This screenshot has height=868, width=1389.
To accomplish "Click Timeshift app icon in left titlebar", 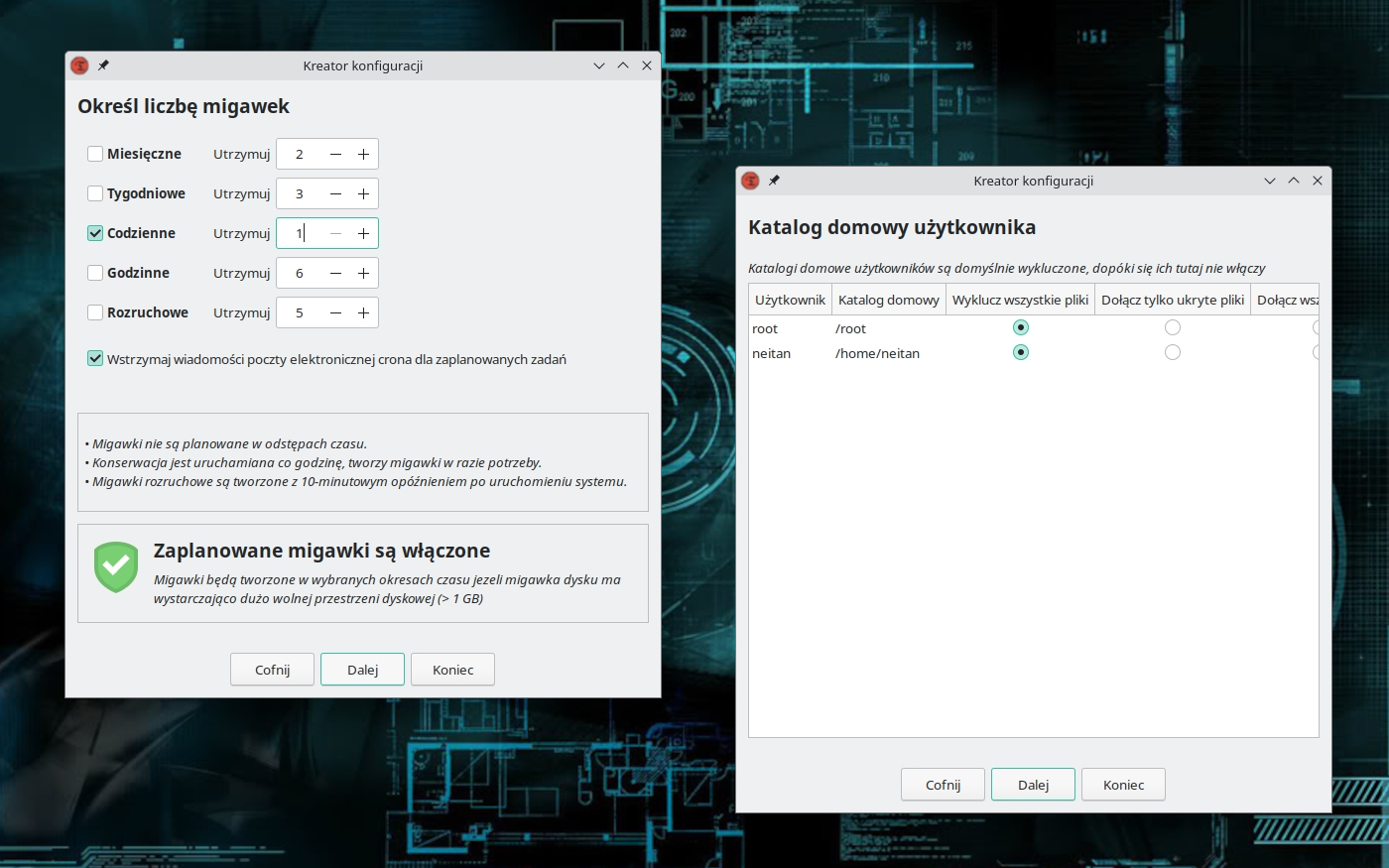I will [80, 65].
